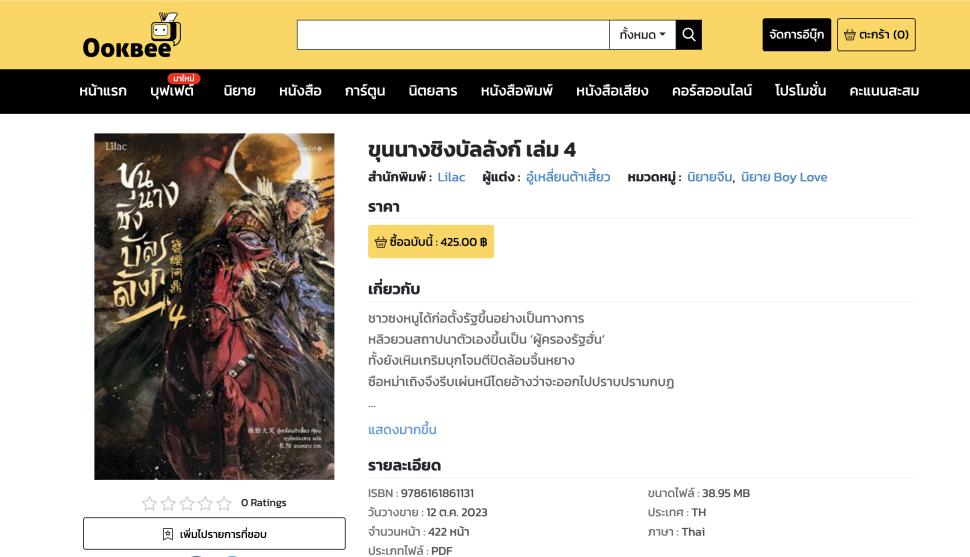
Task: Open the นิยาย Boy Love category link
Action: (784, 177)
